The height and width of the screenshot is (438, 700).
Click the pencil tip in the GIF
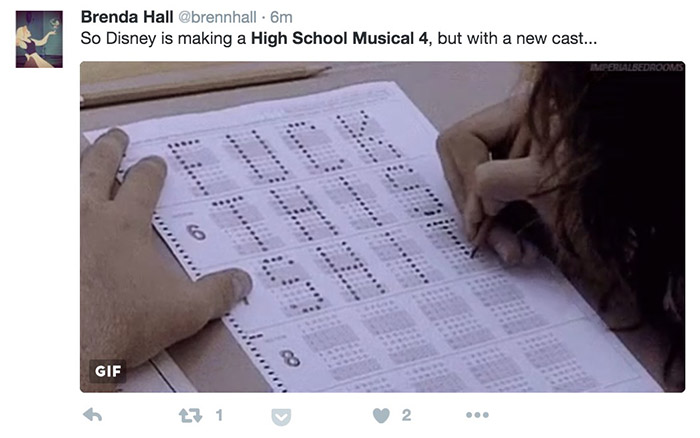tap(473, 252)
